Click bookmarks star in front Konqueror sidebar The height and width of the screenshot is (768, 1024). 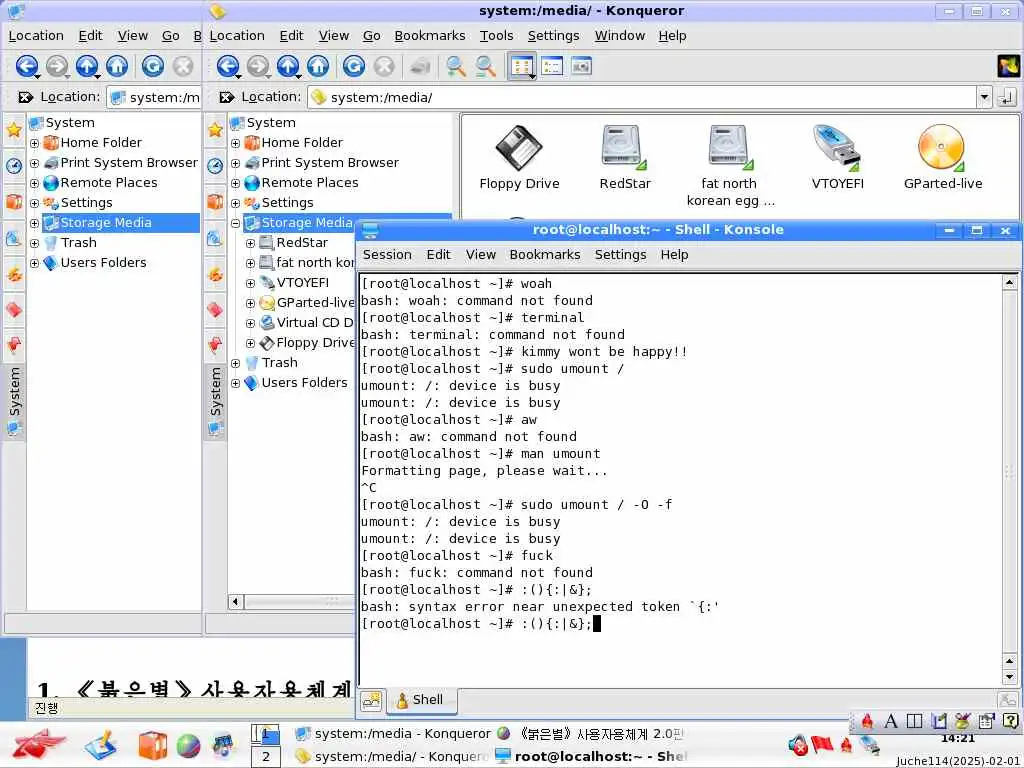pos(215,129)
